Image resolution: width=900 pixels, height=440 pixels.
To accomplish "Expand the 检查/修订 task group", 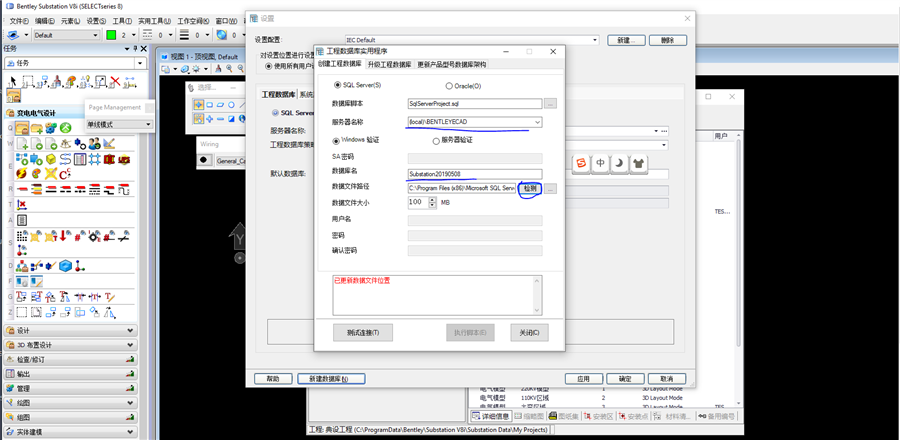I will point(71,360).
